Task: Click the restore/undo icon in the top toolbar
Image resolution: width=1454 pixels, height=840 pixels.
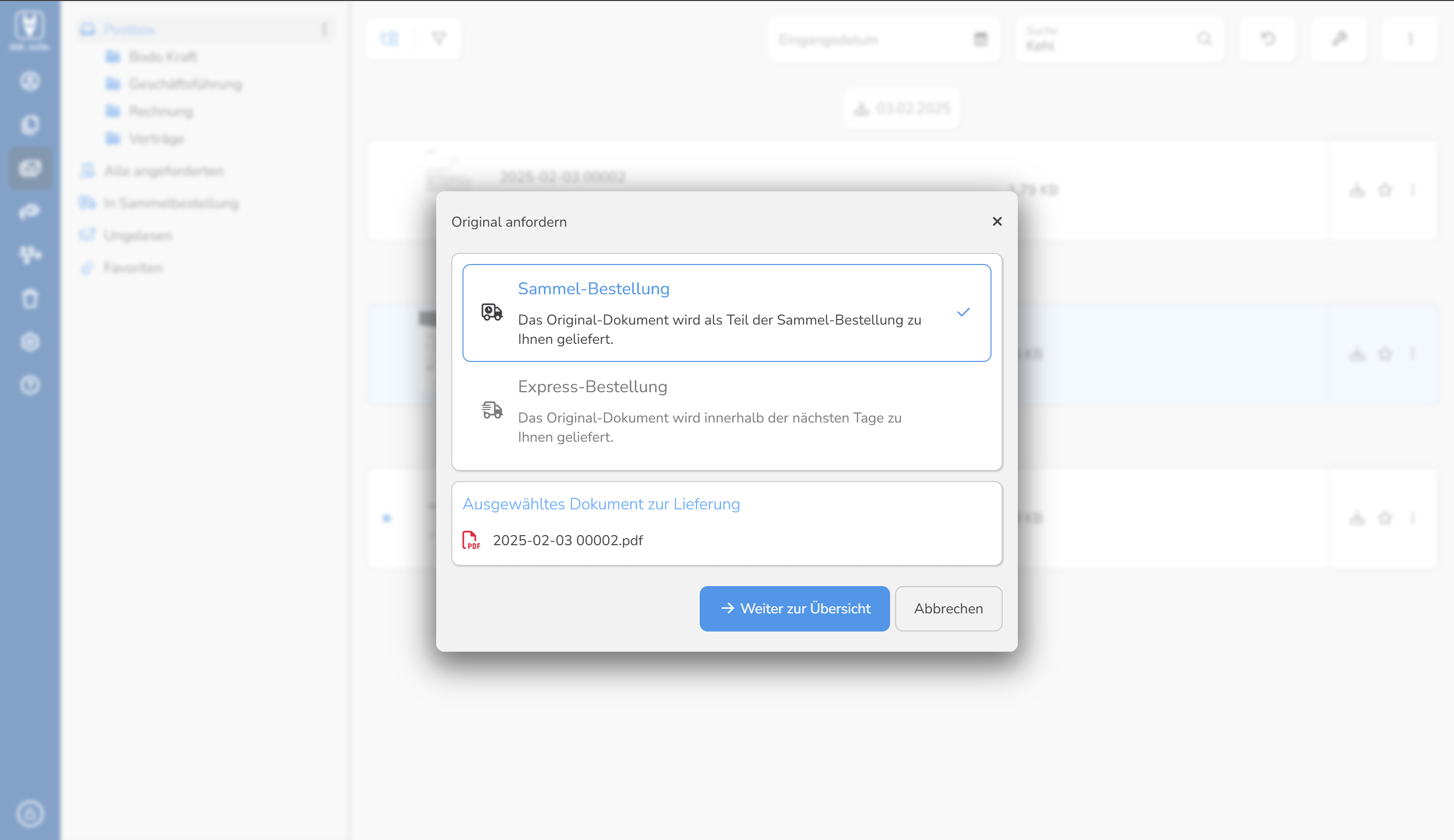Action: (x=1267, y=39)
